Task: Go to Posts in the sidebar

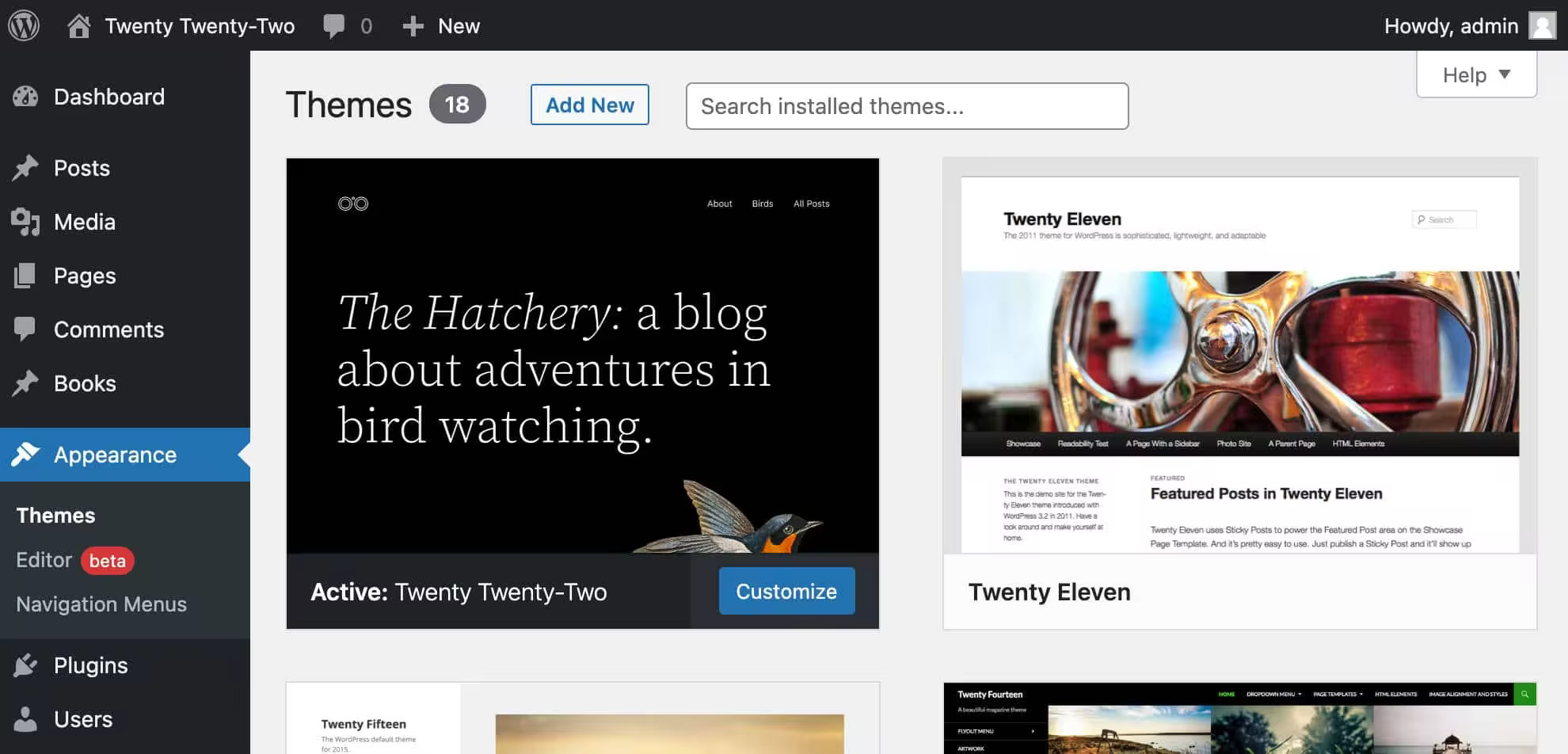Action: point(125,168)
